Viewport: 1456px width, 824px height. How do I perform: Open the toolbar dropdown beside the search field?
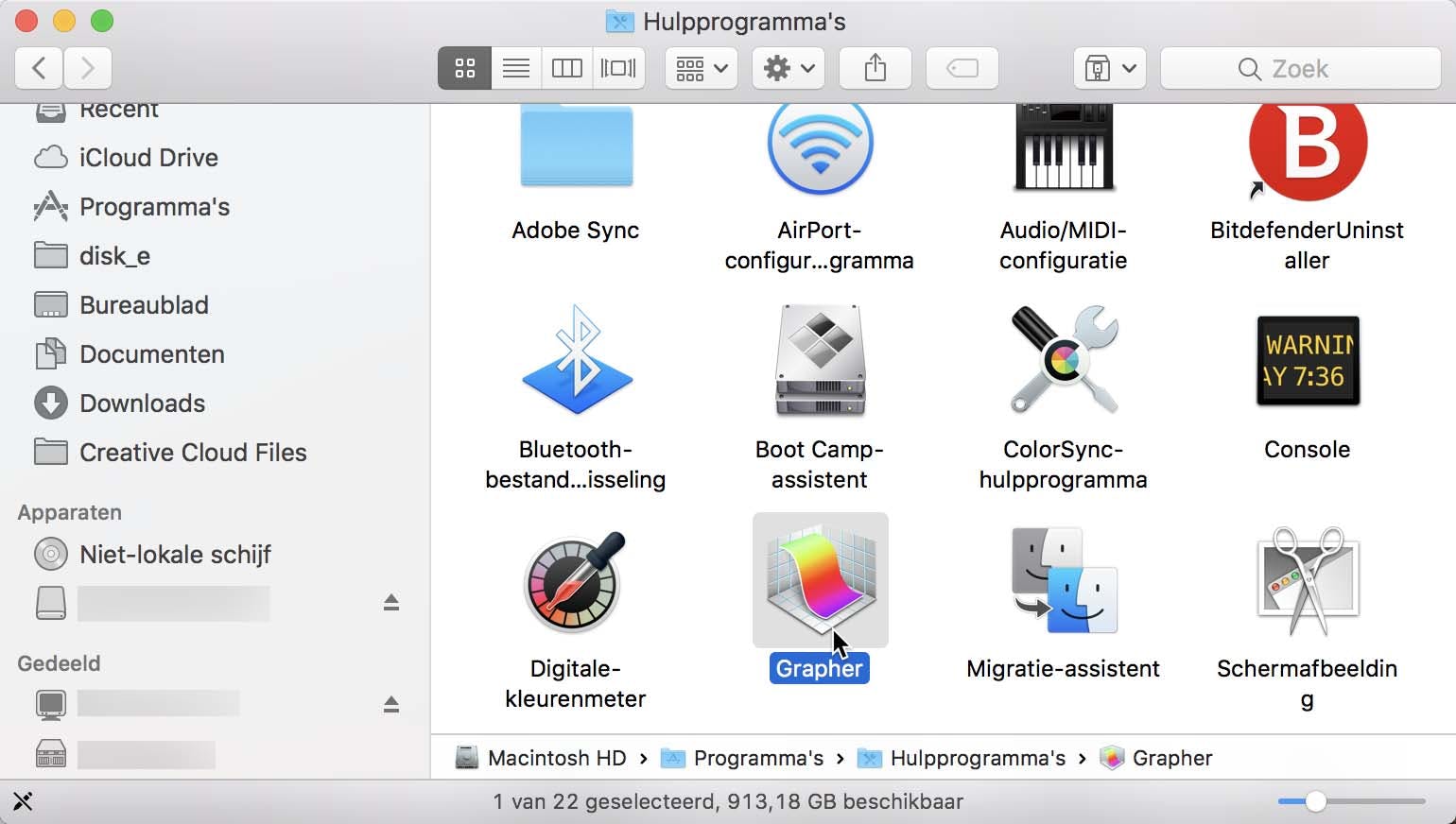[1110, 68]
